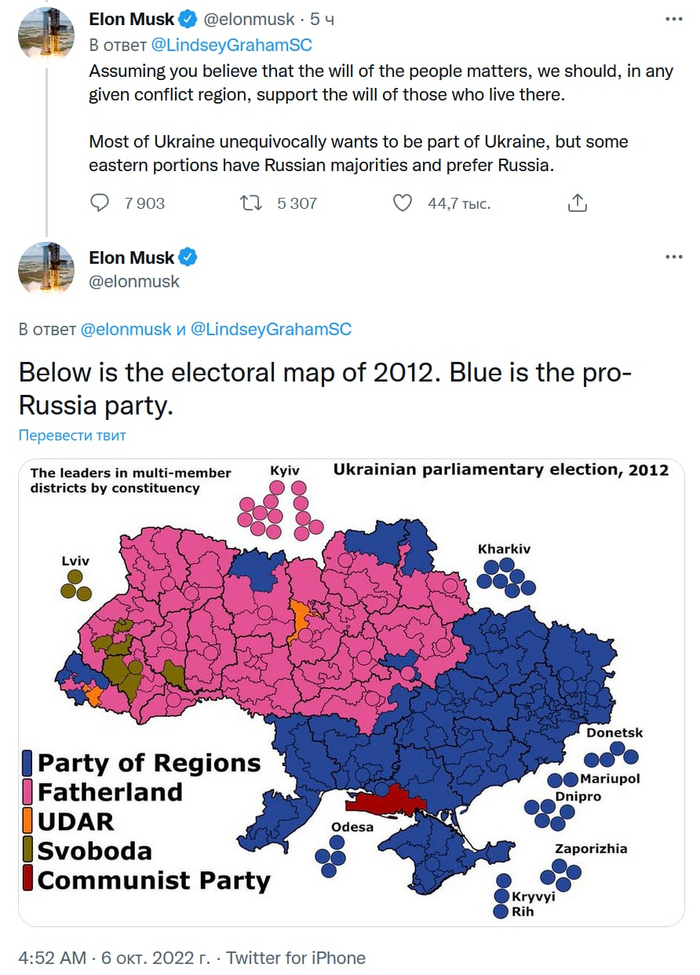Click the retweet arrows icon
The width and height of the screenshot is (700, 975).
[254, 203]
